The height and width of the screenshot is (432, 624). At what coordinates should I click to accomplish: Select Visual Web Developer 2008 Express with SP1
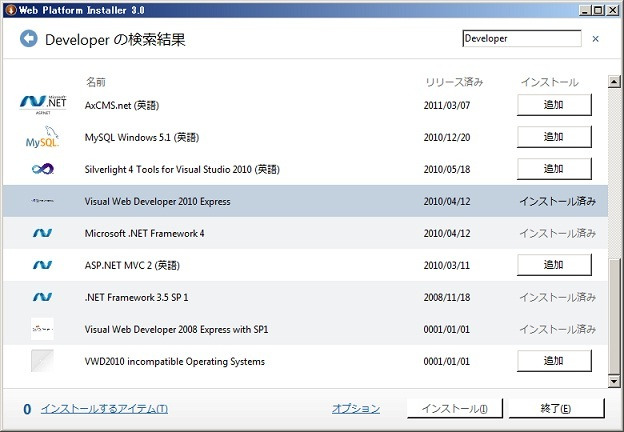point(176,329)
